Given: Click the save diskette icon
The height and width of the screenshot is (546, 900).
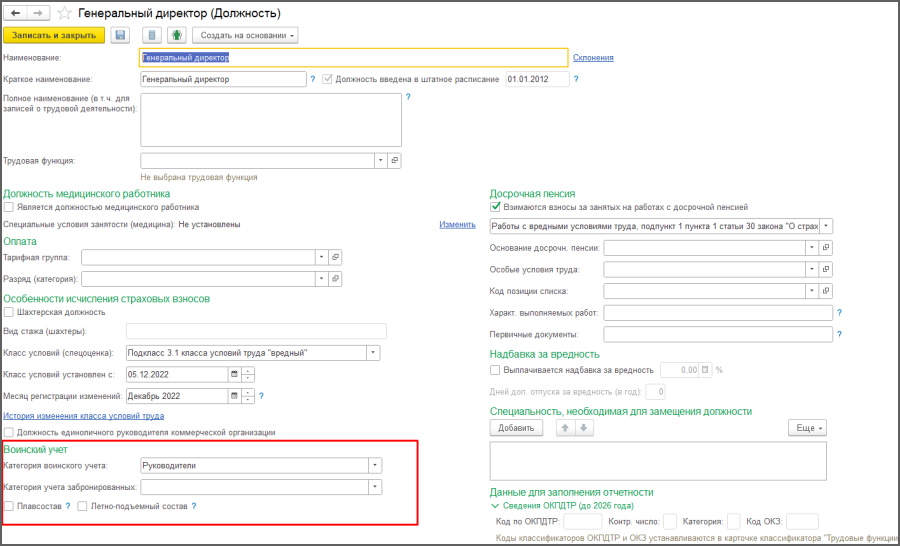Looking at the screenshot, I should coord(120,35).
